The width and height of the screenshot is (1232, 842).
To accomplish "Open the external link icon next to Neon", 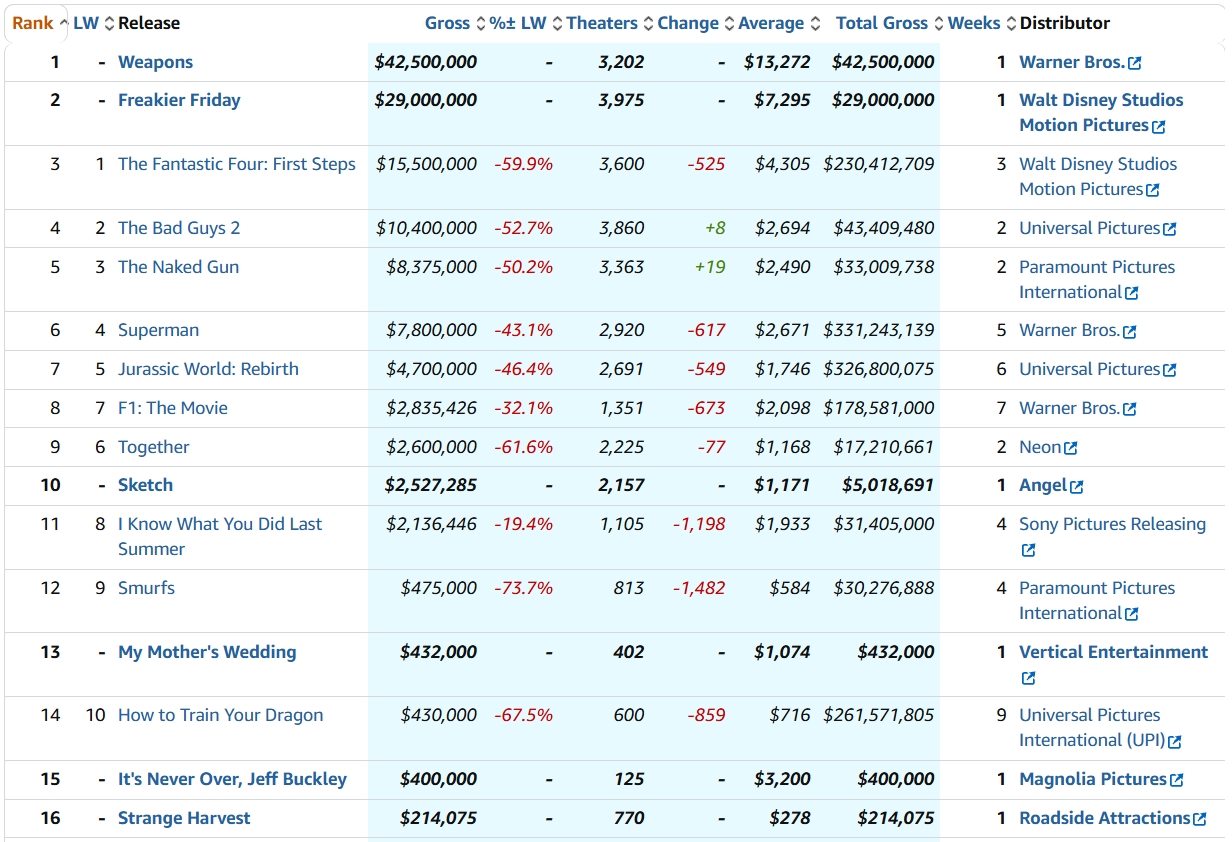I will 1071,448.
